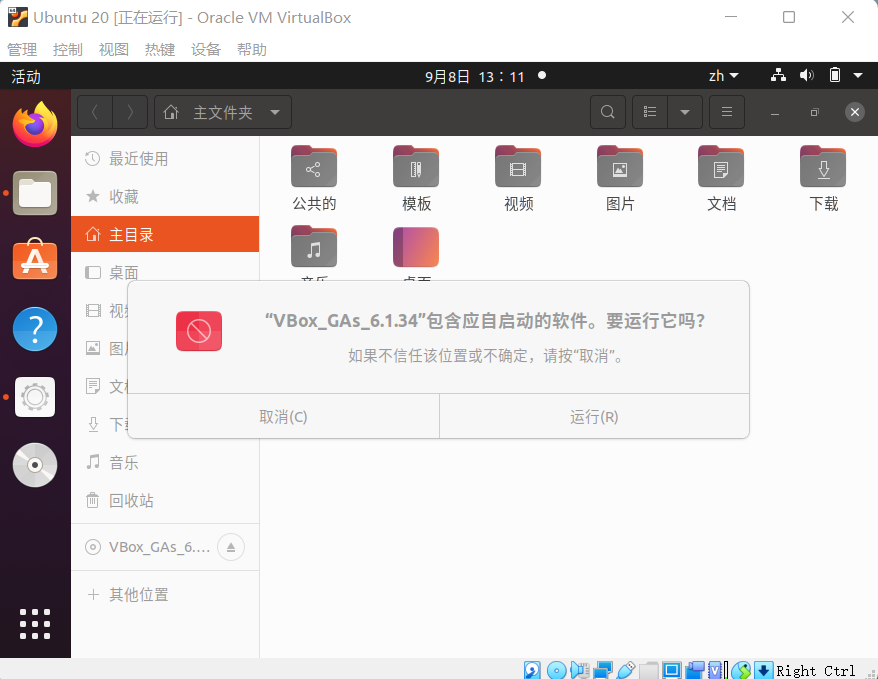Open the hamburger menu in Files
This screenshot has width=878, height=679.
tap(727, 112)
